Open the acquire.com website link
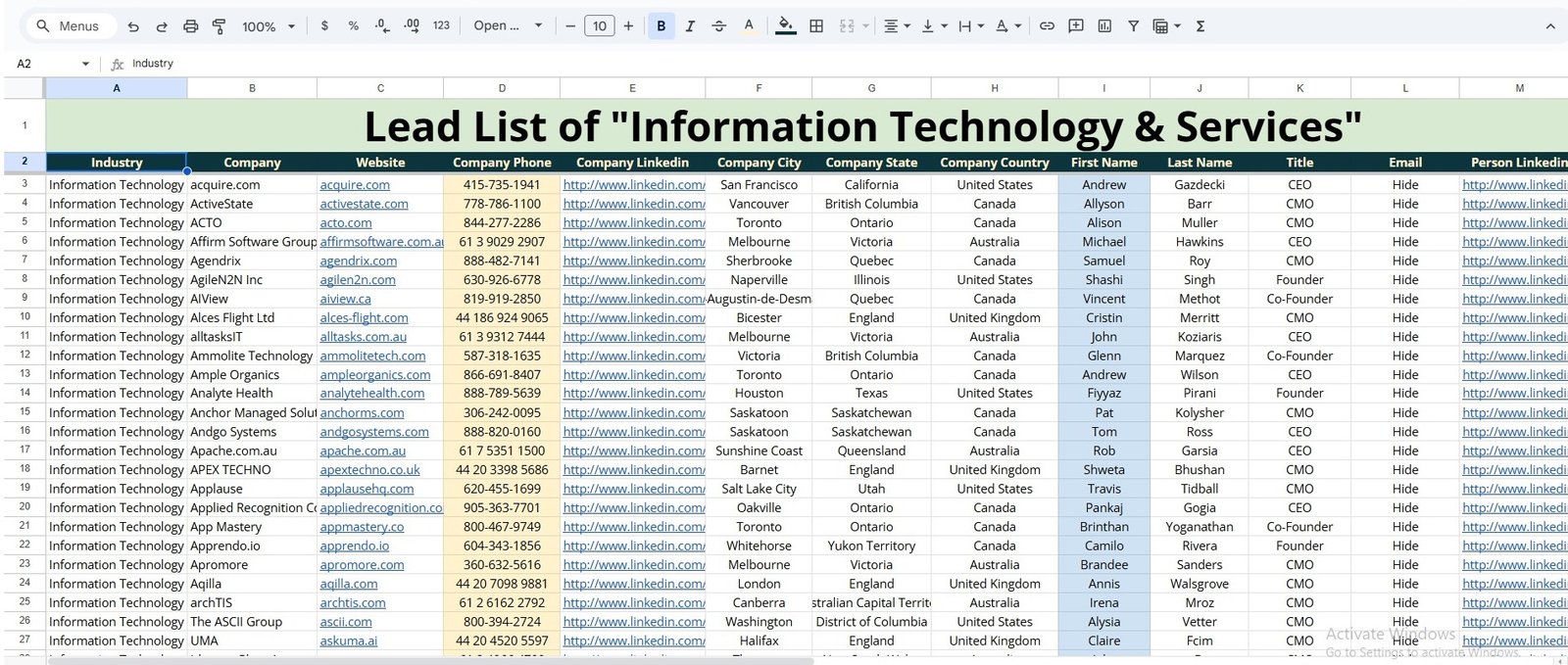This screenshot has width=1568, height=665. [355, 184]
